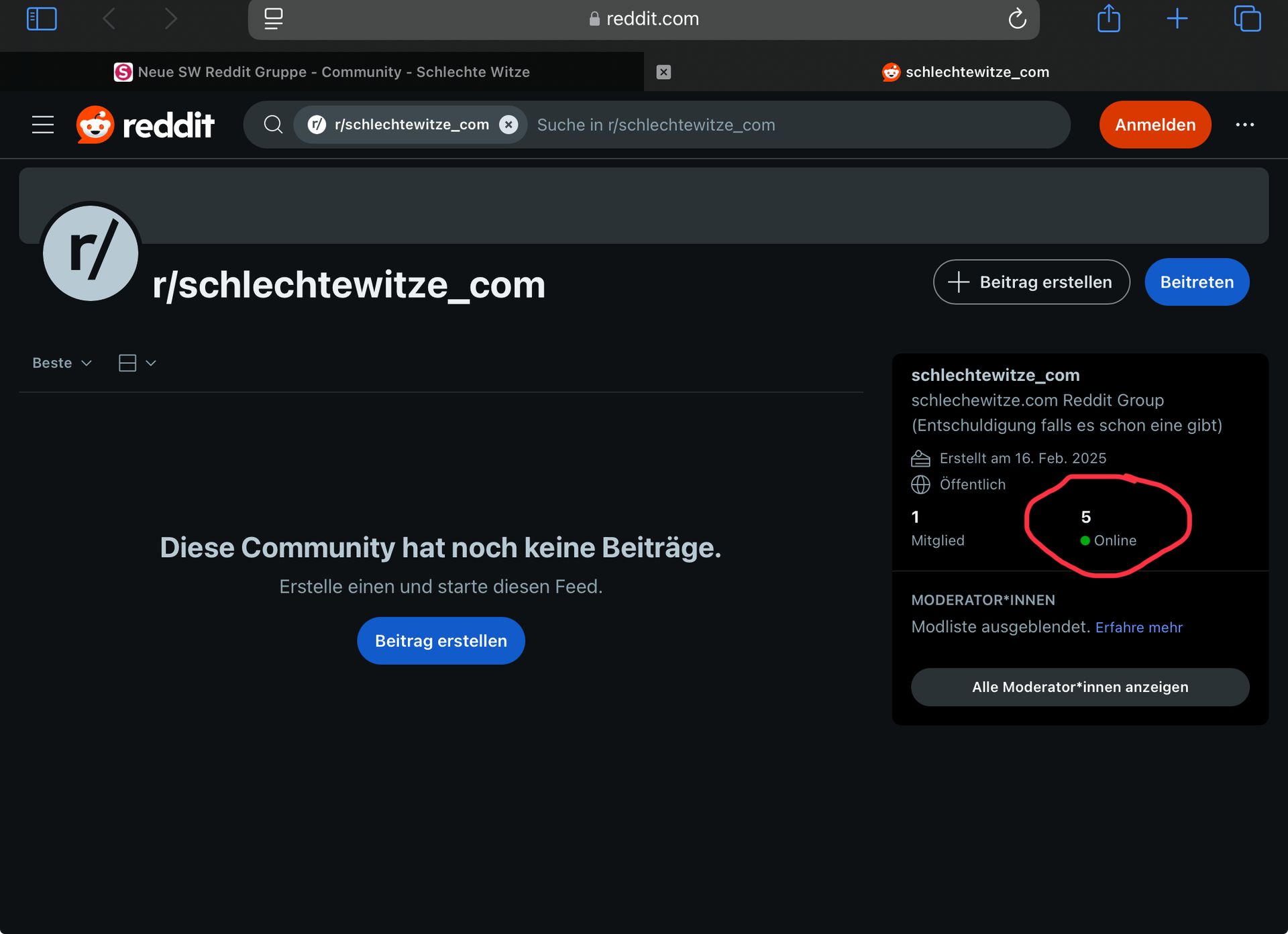
Task: Remove the r/schlechtewitze_com search filter
Action: [x=508, y=125]
